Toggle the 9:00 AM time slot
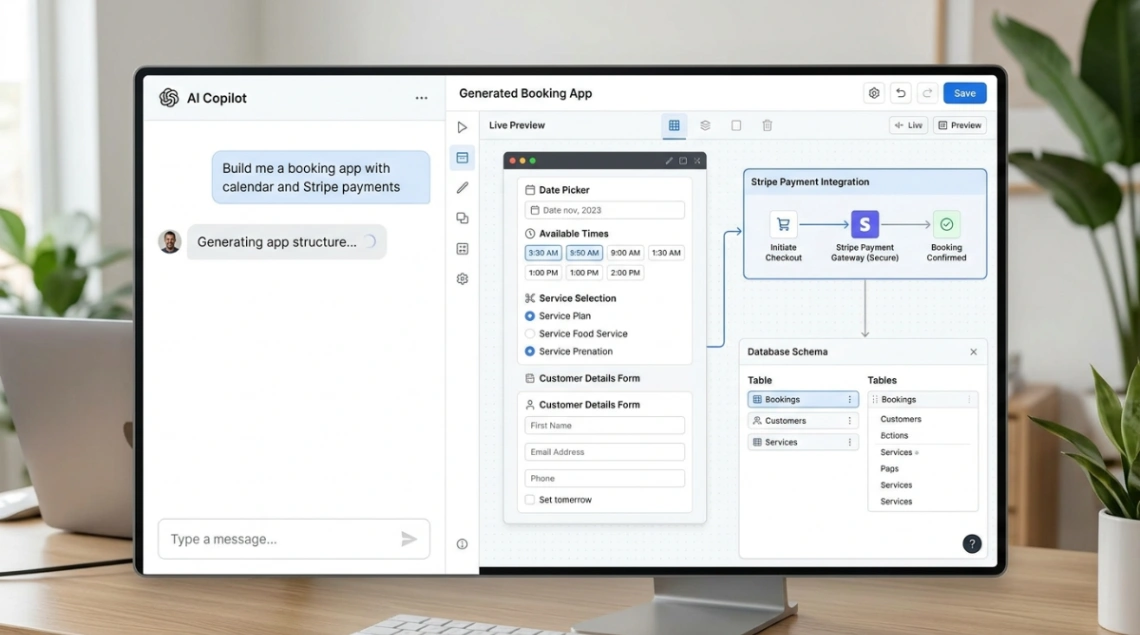The image size is (1140, 635). [625, 252]
